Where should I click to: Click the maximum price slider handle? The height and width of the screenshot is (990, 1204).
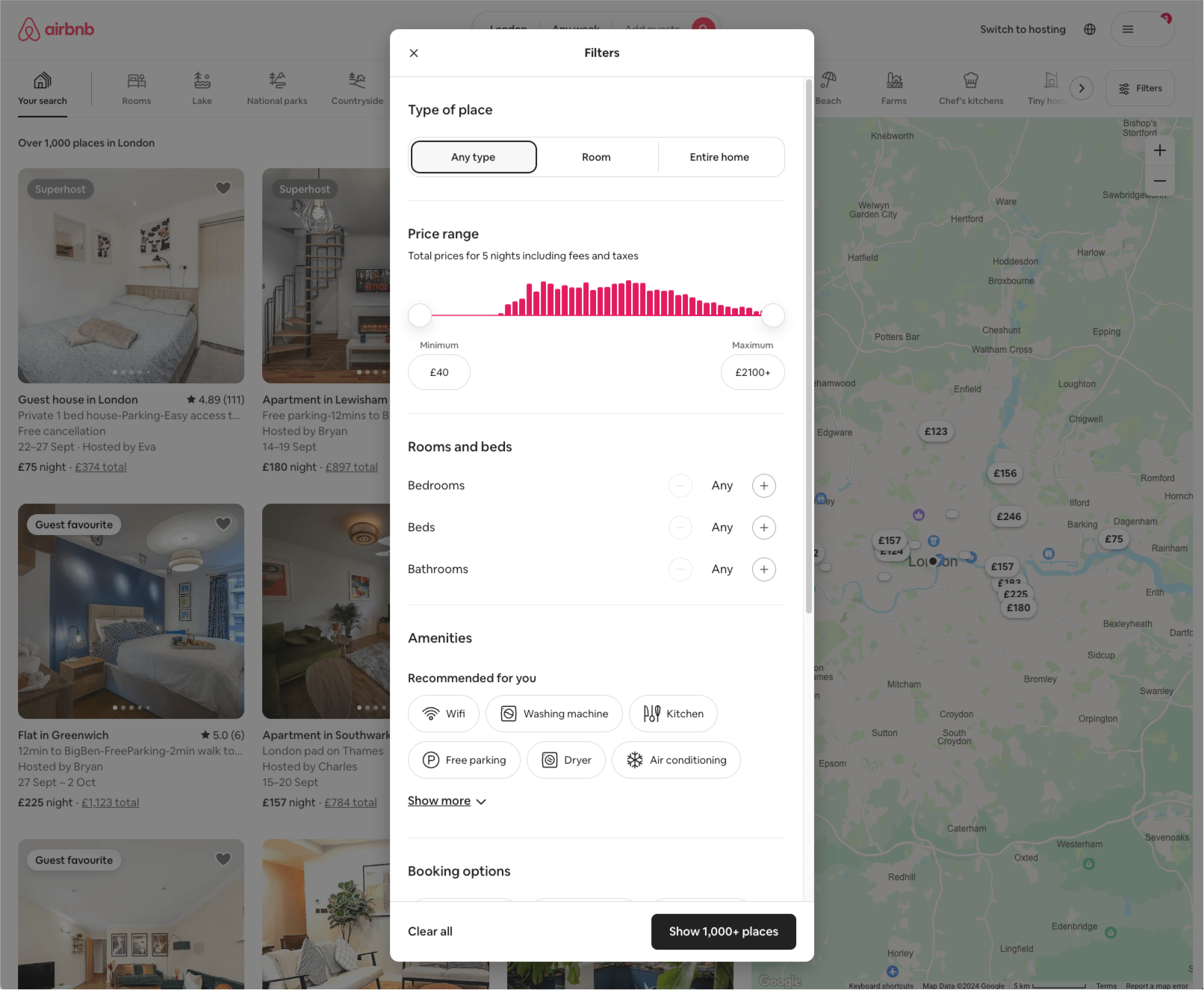tap(773, 315)
